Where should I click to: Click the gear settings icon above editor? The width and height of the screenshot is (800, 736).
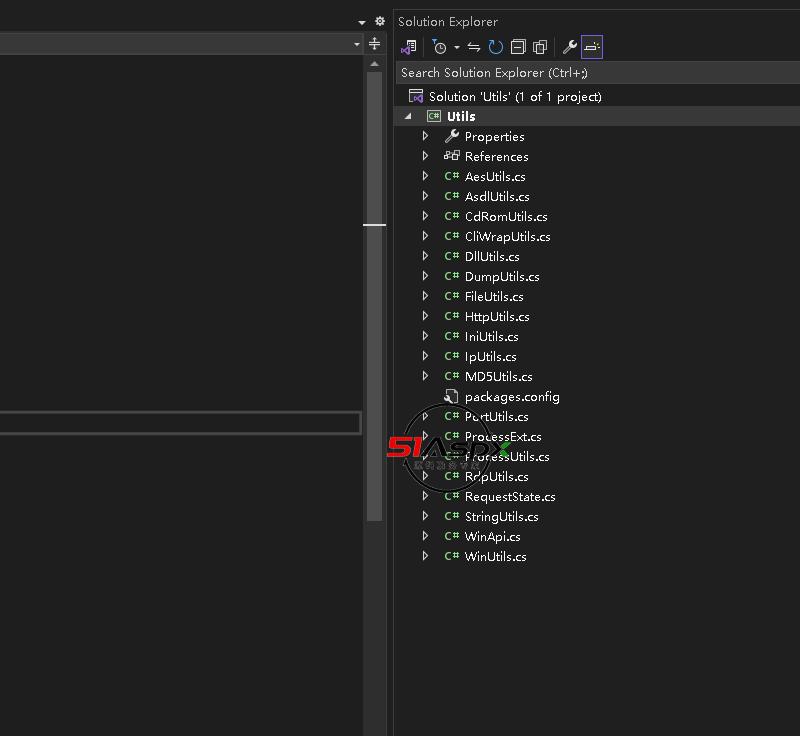(x=379, y=21)
